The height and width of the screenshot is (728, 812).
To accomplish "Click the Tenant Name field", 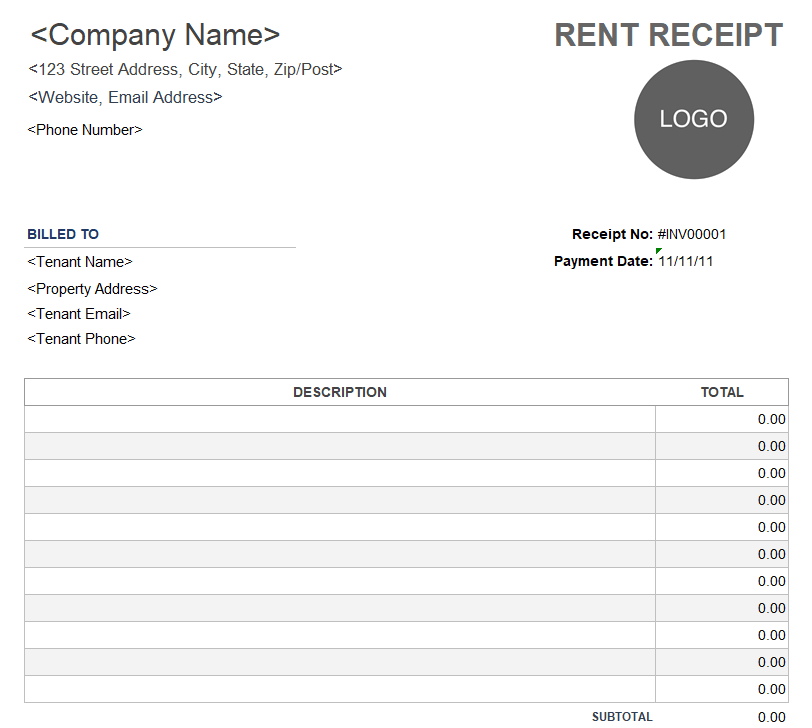I will (80, 262).
